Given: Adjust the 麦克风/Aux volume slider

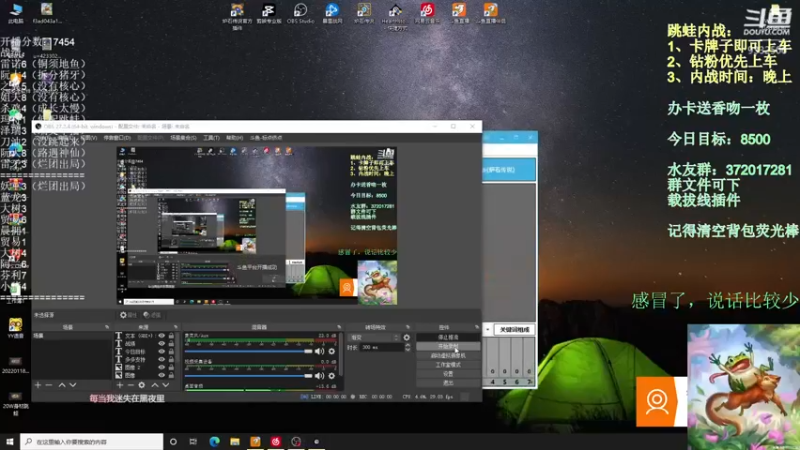Looking at the screenshot, I should tap(248, 351).
